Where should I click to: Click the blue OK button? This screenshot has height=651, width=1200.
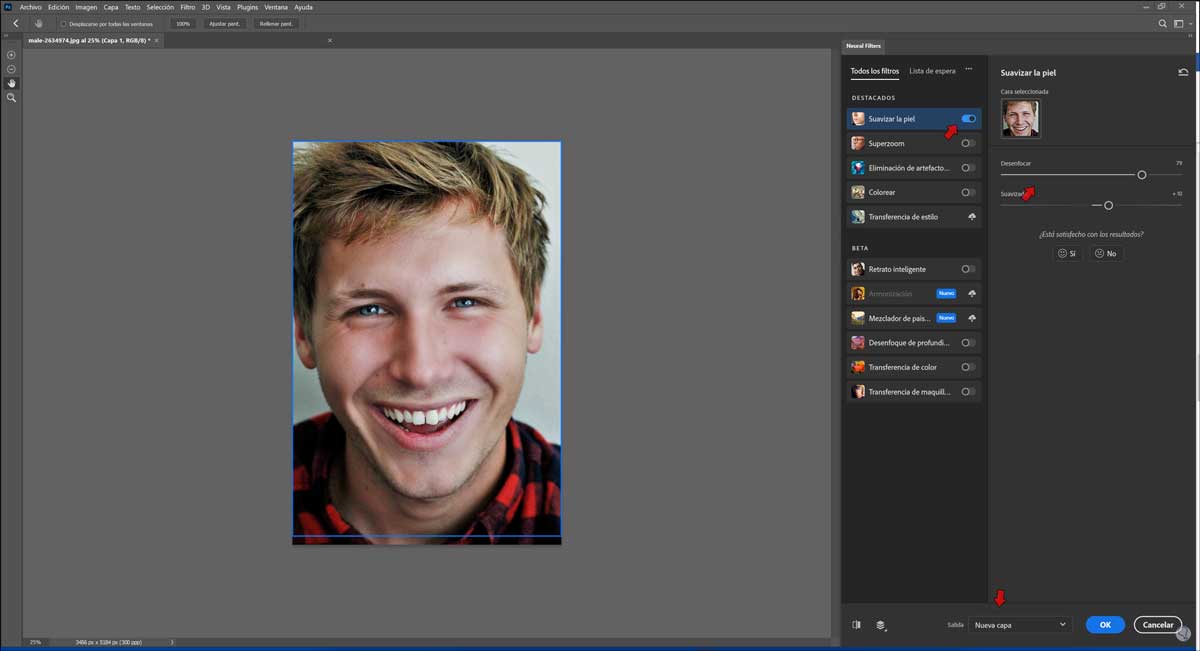1105,625
